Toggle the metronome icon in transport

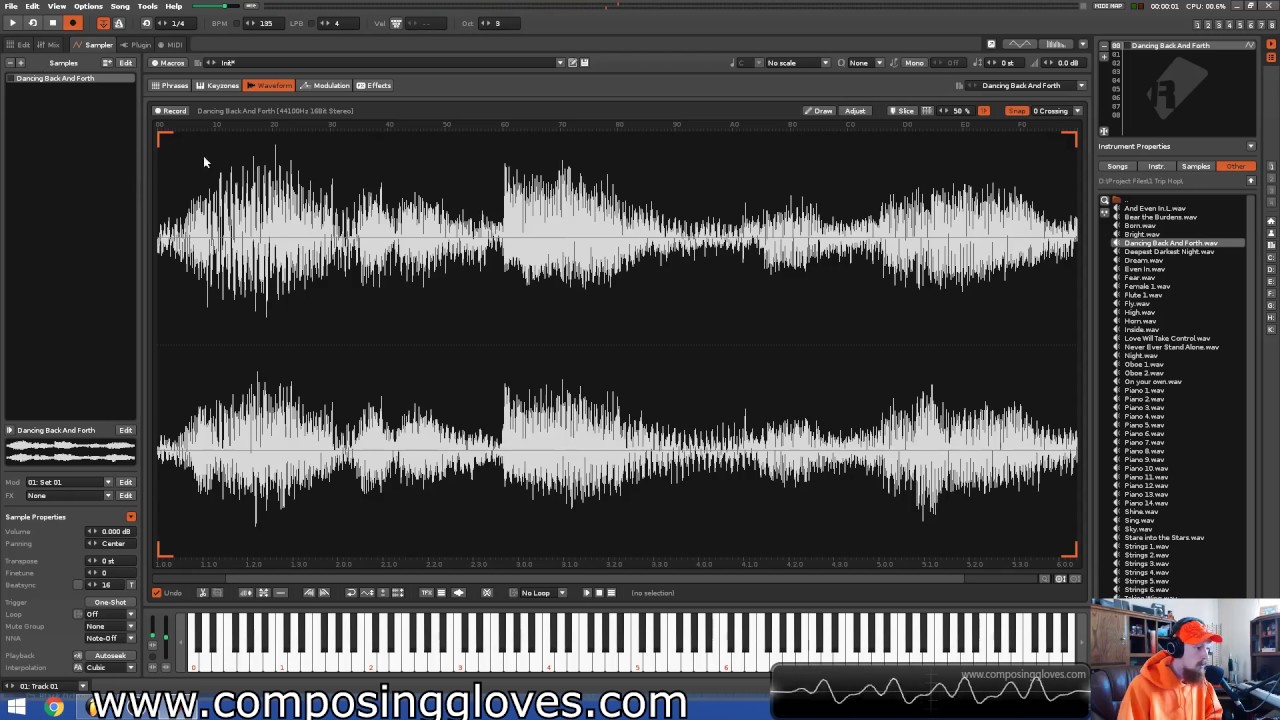click(119, 23)
